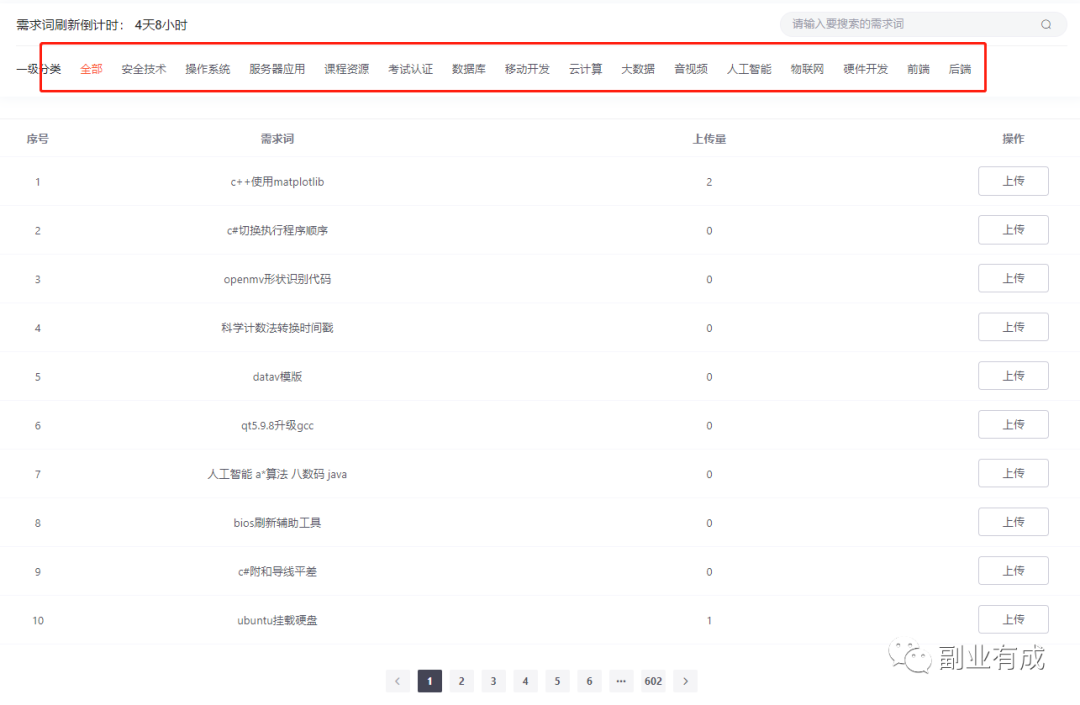
Task: Open the 云计算 category
Action: 585,69
